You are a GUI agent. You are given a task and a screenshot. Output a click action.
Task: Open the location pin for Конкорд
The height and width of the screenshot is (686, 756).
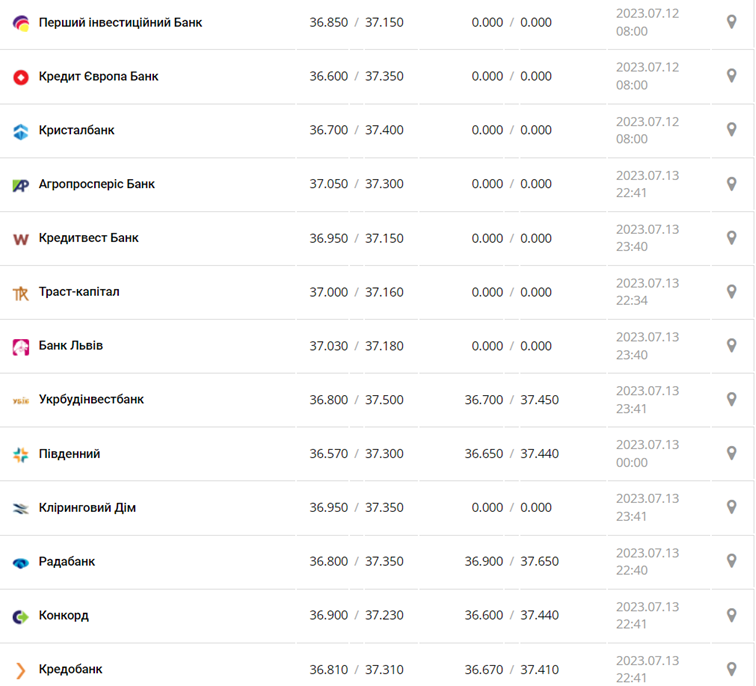pyautogui.click(x=731, y=616)
